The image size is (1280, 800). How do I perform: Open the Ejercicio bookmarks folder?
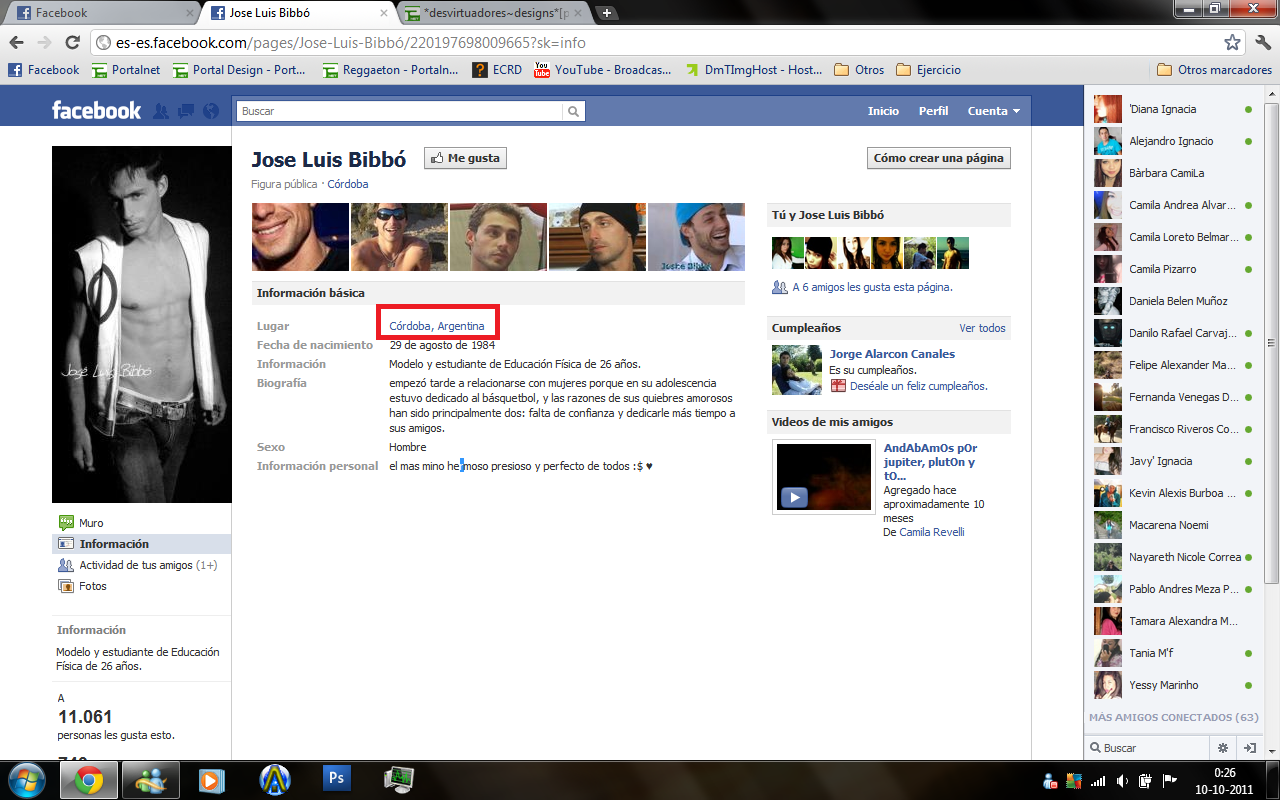tap(928, 70)
